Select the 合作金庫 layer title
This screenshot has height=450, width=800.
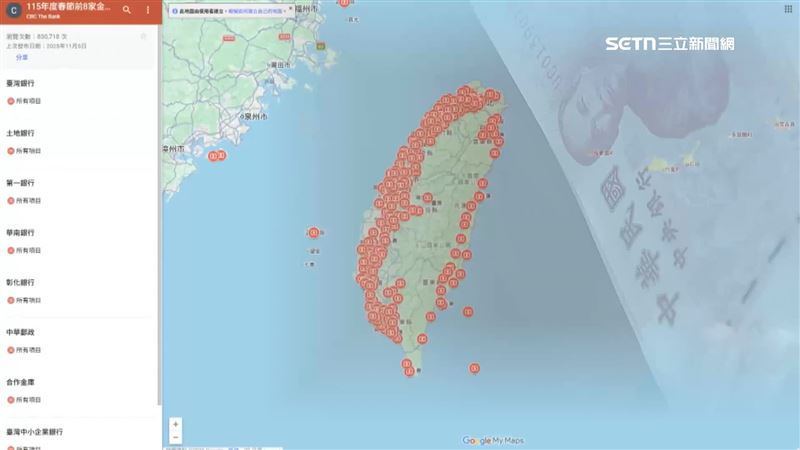(20, 382)
